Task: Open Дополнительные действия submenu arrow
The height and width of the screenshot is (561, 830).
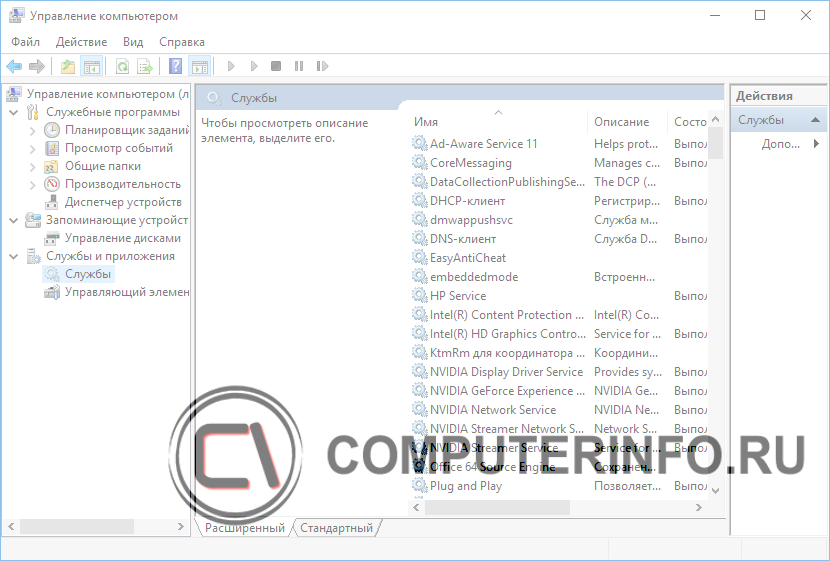Action: coord(816,143)
